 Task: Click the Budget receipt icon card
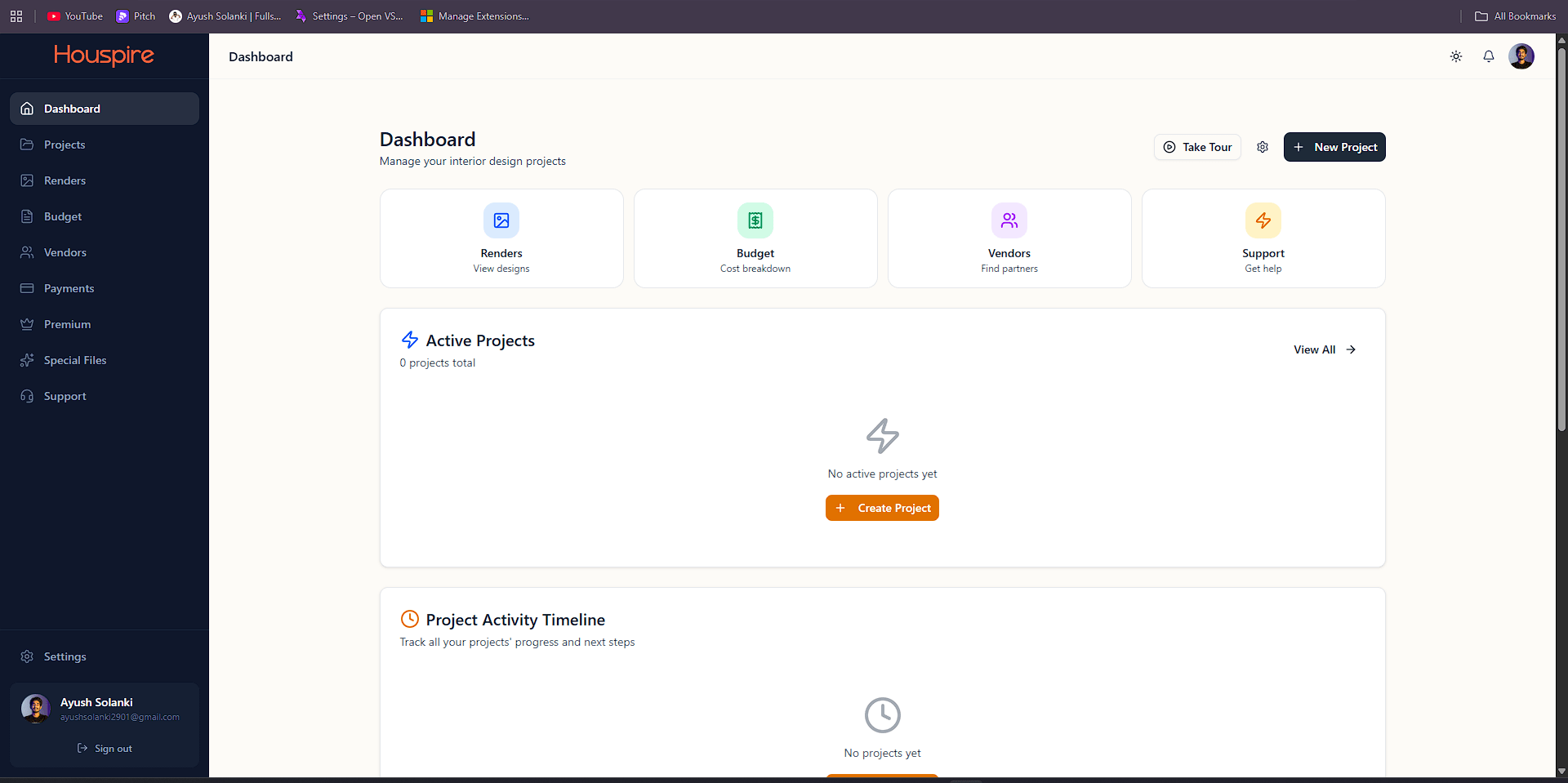[x=755, y=220]
